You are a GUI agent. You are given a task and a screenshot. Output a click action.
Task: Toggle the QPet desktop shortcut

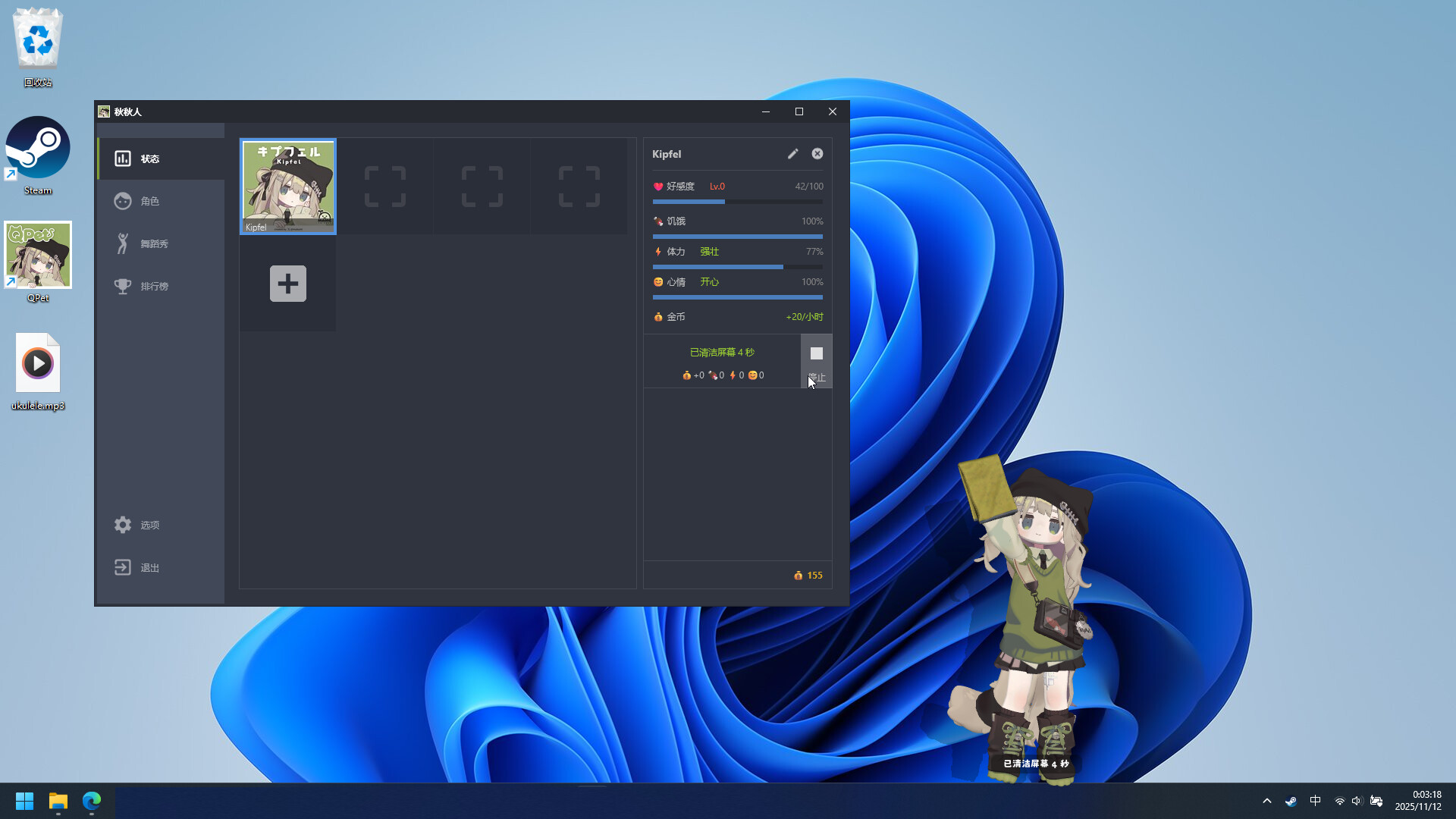pos(38,256)
